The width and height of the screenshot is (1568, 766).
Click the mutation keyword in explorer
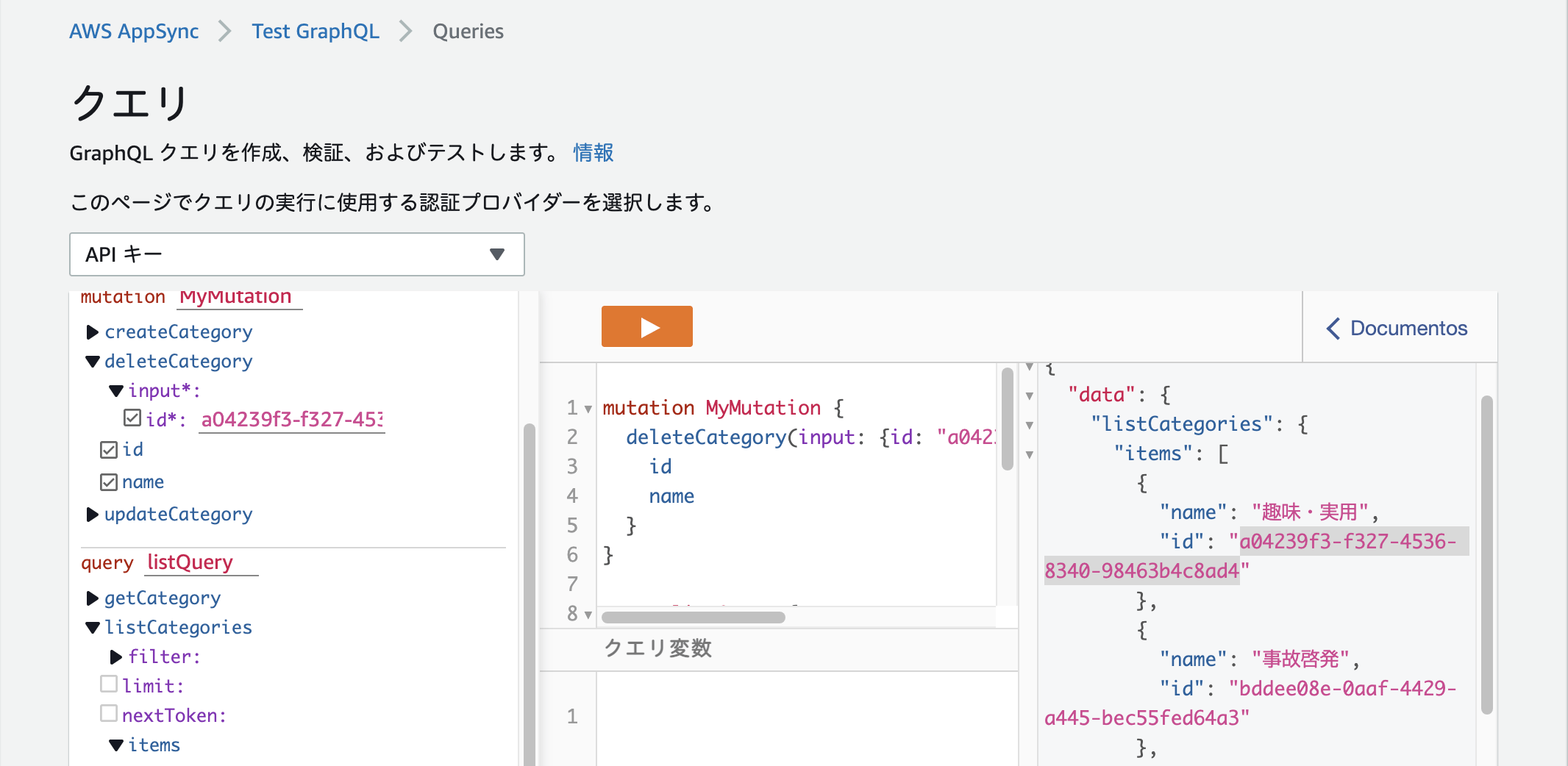(123, 297)
